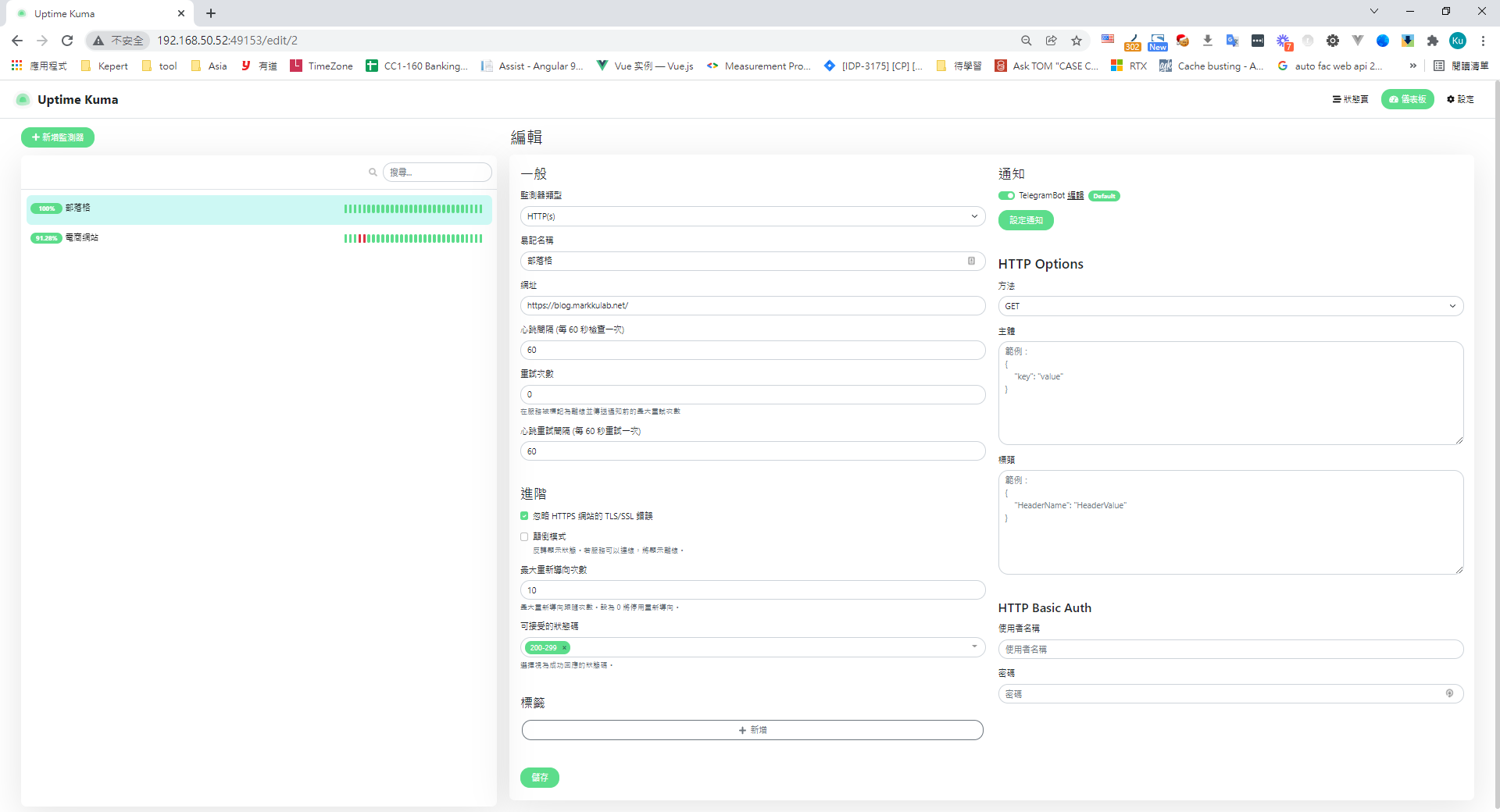Click the 部落格 monitor heartbeat bar

point(412,208)
